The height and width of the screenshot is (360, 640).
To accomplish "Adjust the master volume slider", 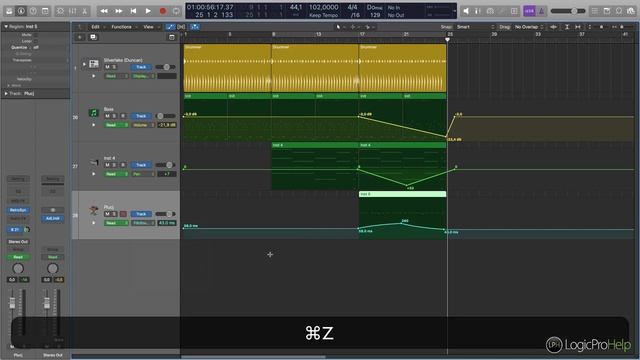I will (x=568, y=11).
